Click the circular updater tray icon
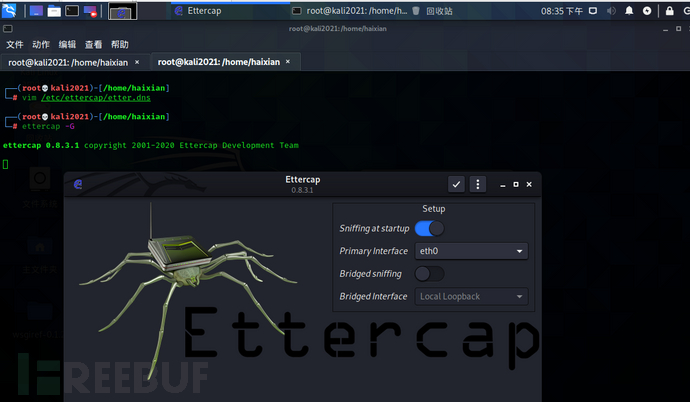Viewport: 690px width, 402px height. click(x=647, y=11)
